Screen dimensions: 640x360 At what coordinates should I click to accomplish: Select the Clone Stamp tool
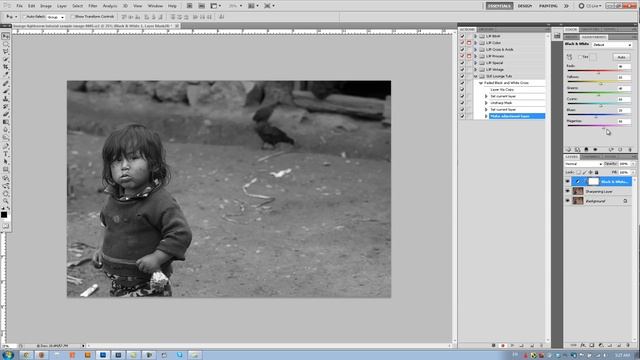(x=5, y=99)
